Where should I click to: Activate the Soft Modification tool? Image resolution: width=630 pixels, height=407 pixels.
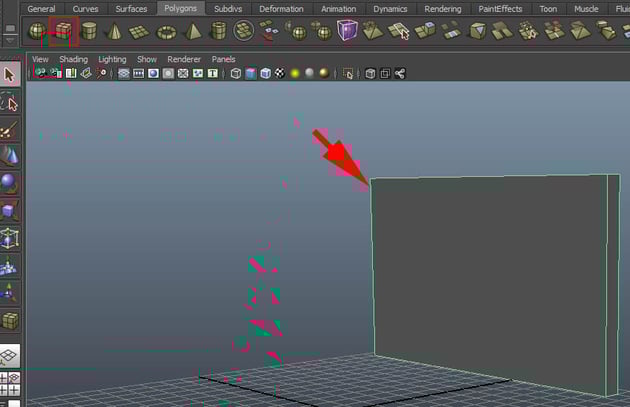pyautogui.click(x=10, y=266)
